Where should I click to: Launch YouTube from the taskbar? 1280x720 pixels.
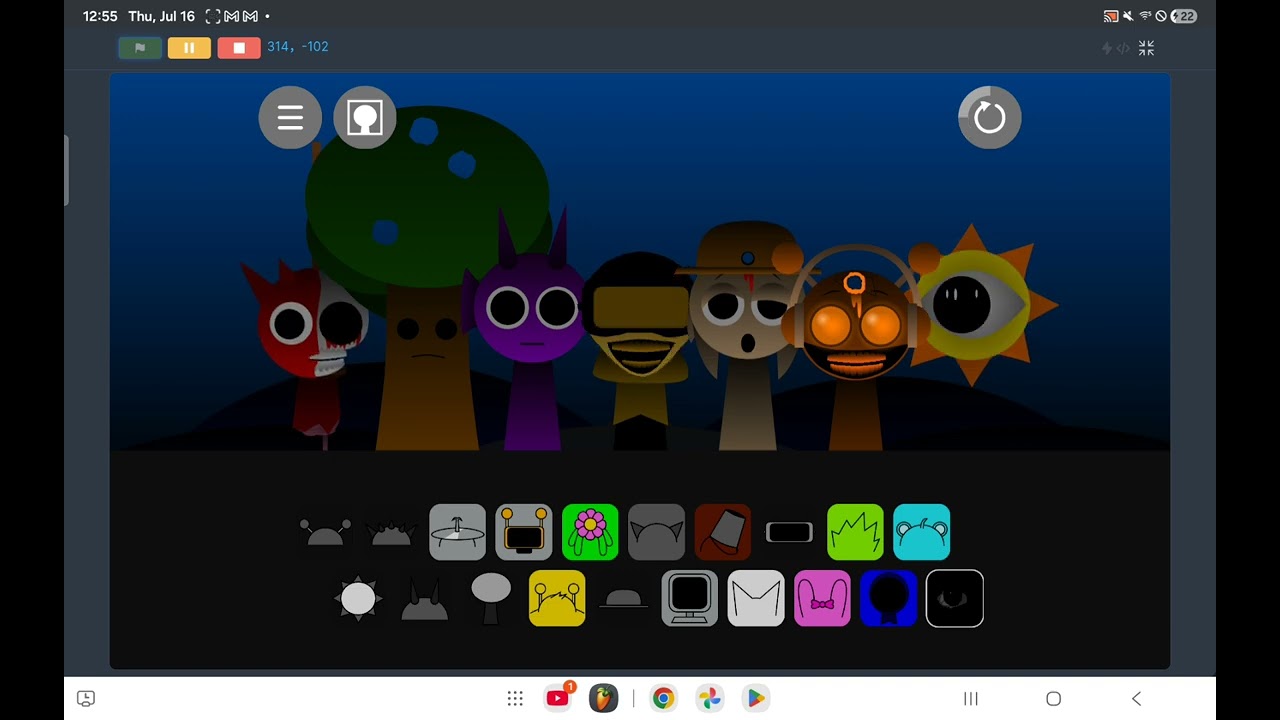[x=558, y=698]
